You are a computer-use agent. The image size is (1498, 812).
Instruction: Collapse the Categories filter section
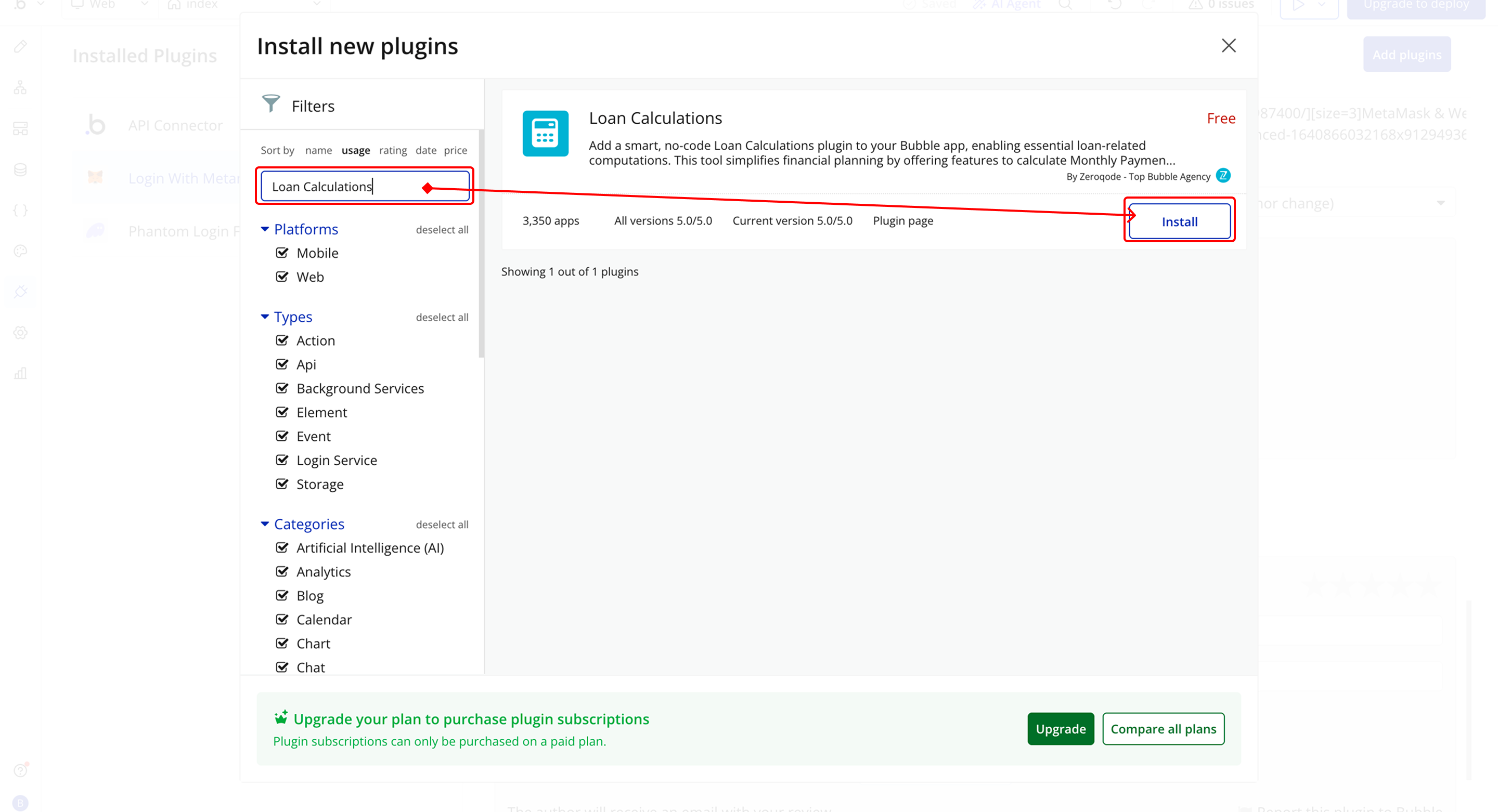coord(265,525)
